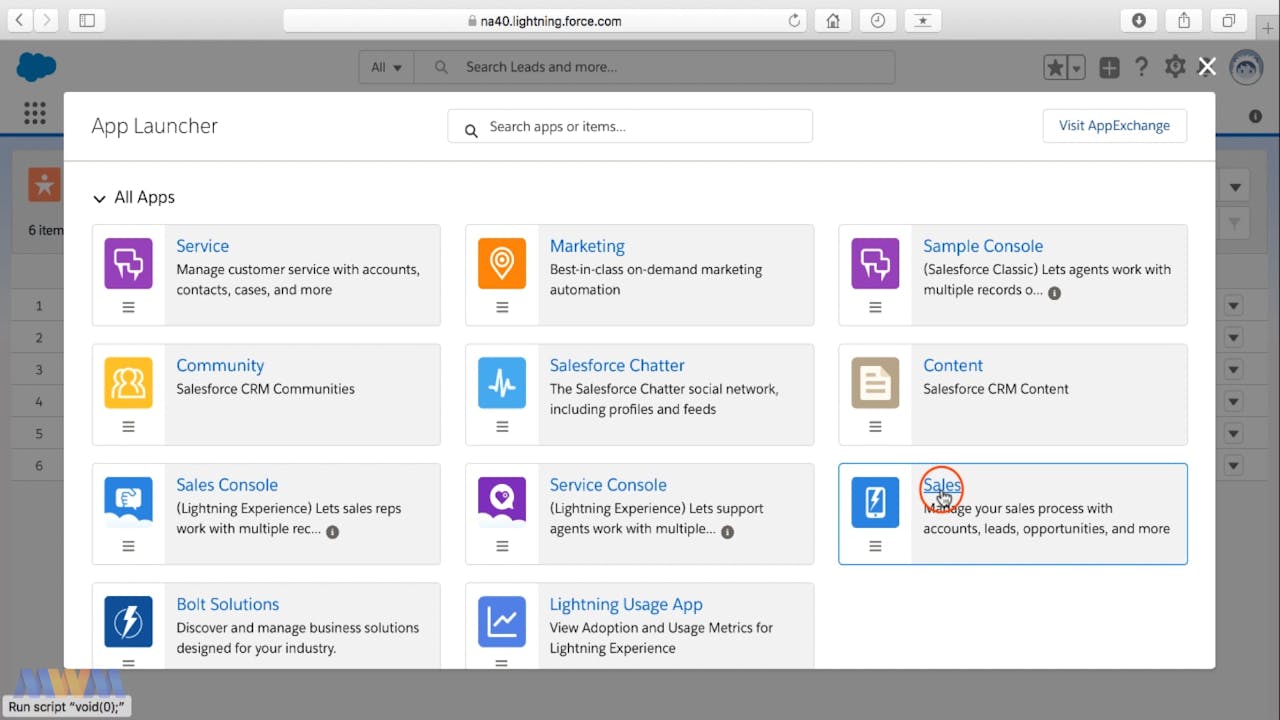Screen dimensions: 1280x720
Task: Click the Service app icon
Action: click(x=128, y=263)
